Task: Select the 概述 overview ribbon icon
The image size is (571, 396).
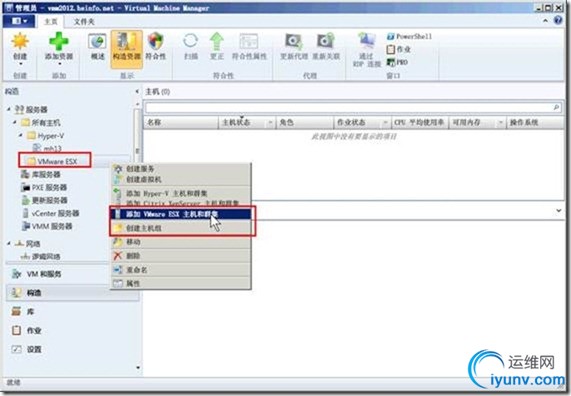Action: pos(97,42)
